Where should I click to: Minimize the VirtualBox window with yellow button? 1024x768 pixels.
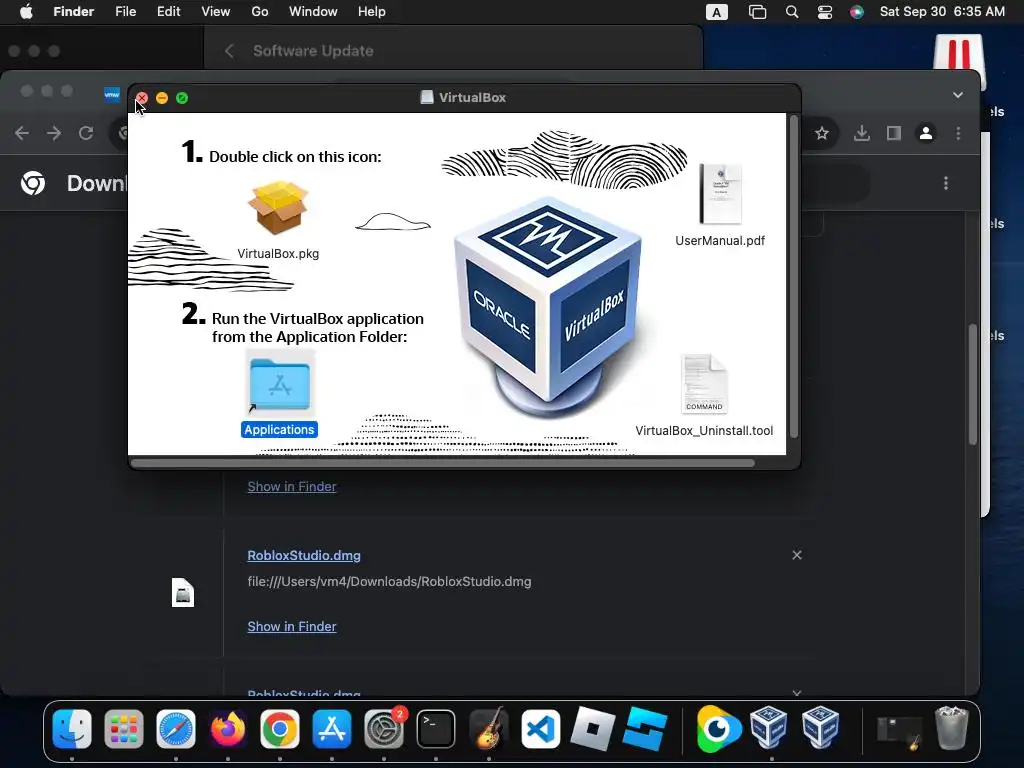tap(162, 98)
